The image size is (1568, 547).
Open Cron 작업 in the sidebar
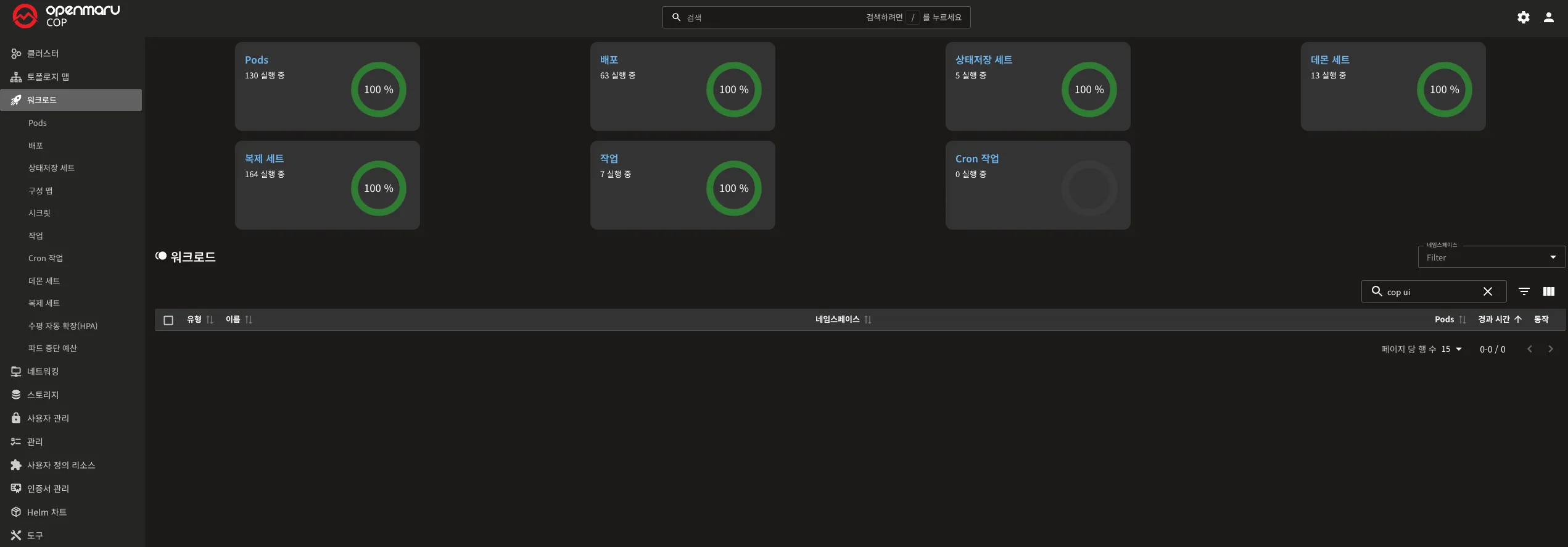pos(46,258)
